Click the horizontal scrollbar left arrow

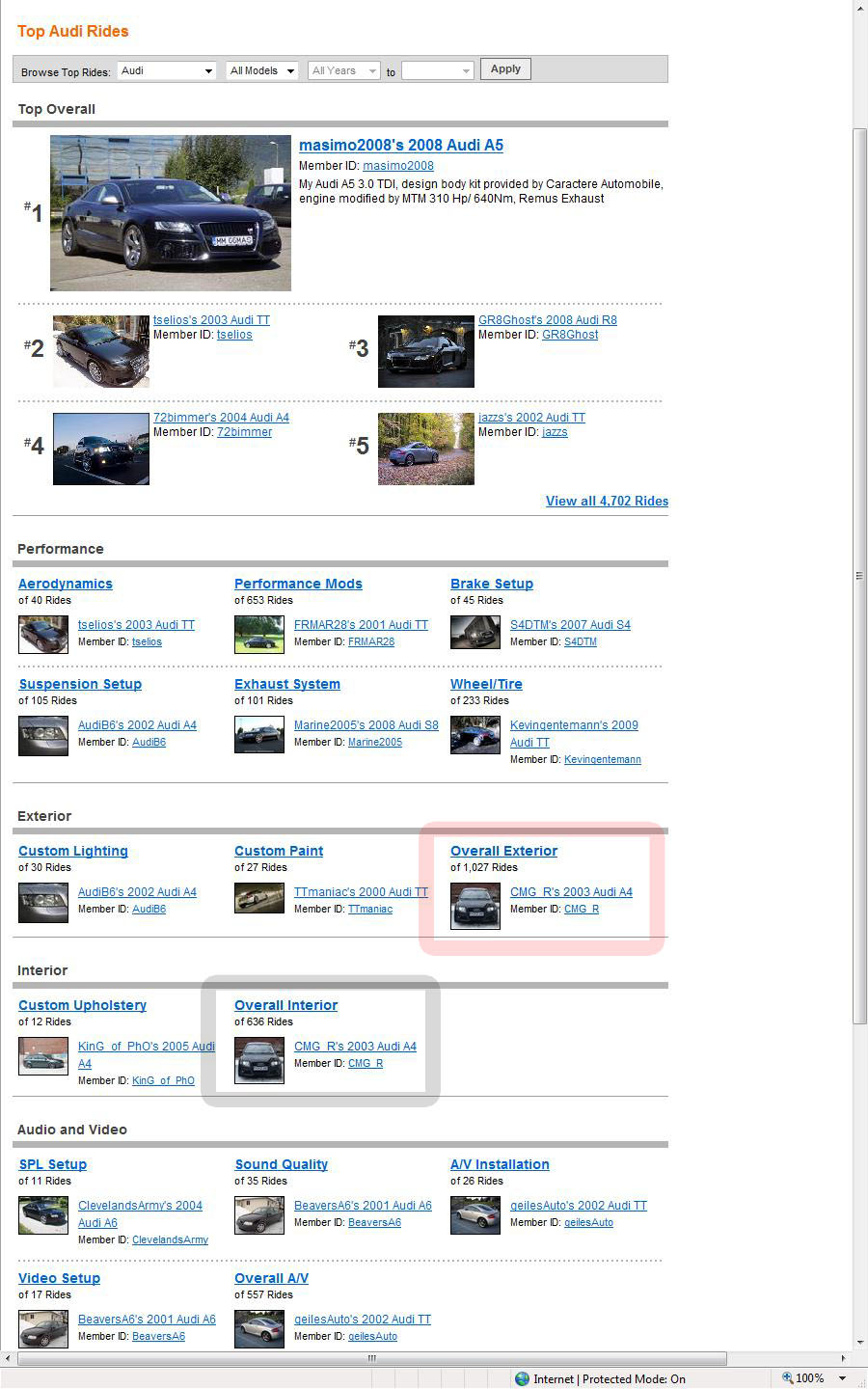[8, 1358]
